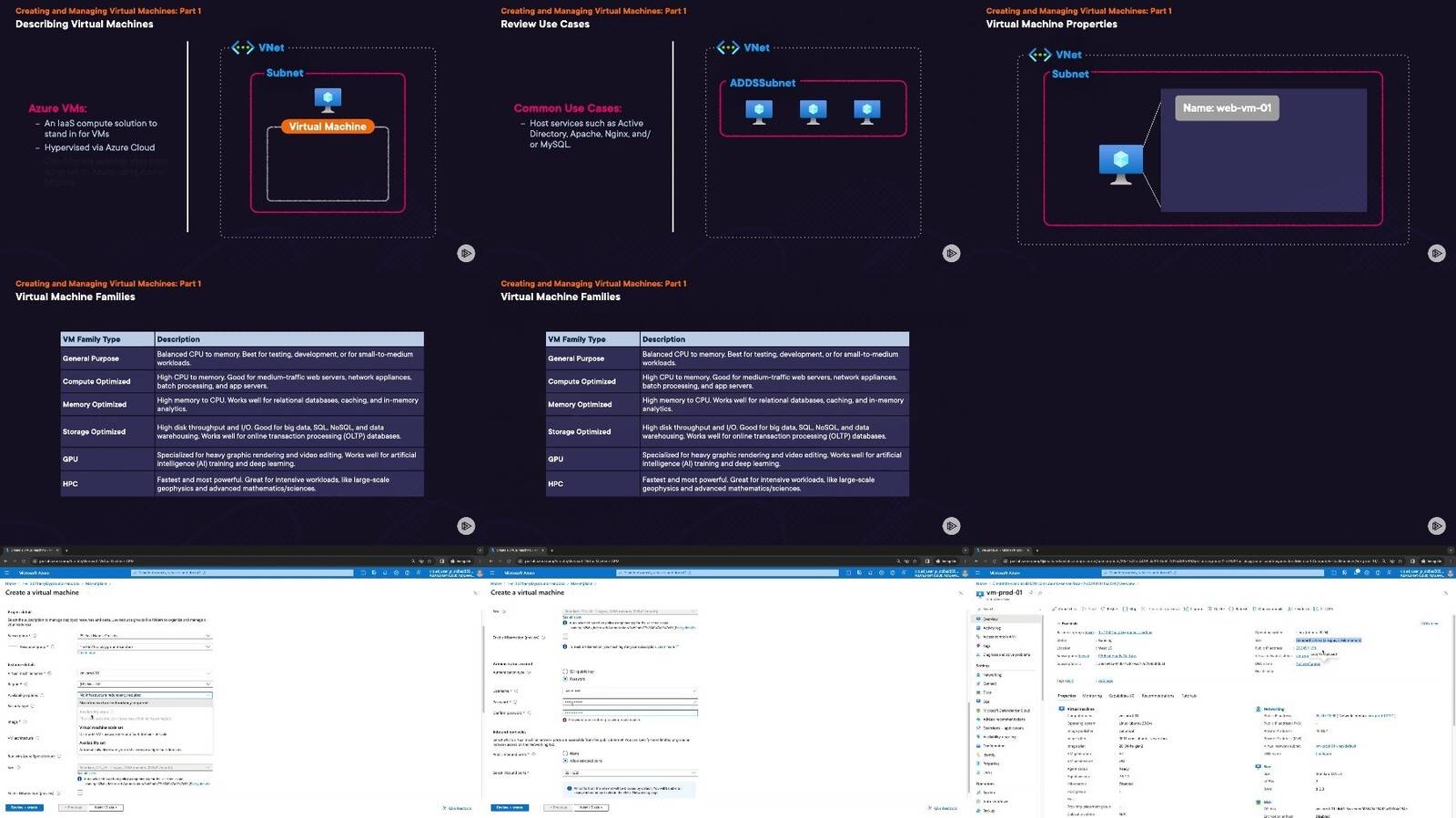Switch to the Monitoring tab of vm-prod-01
The image size is (1456, 818).
[x=1092, y=696]
